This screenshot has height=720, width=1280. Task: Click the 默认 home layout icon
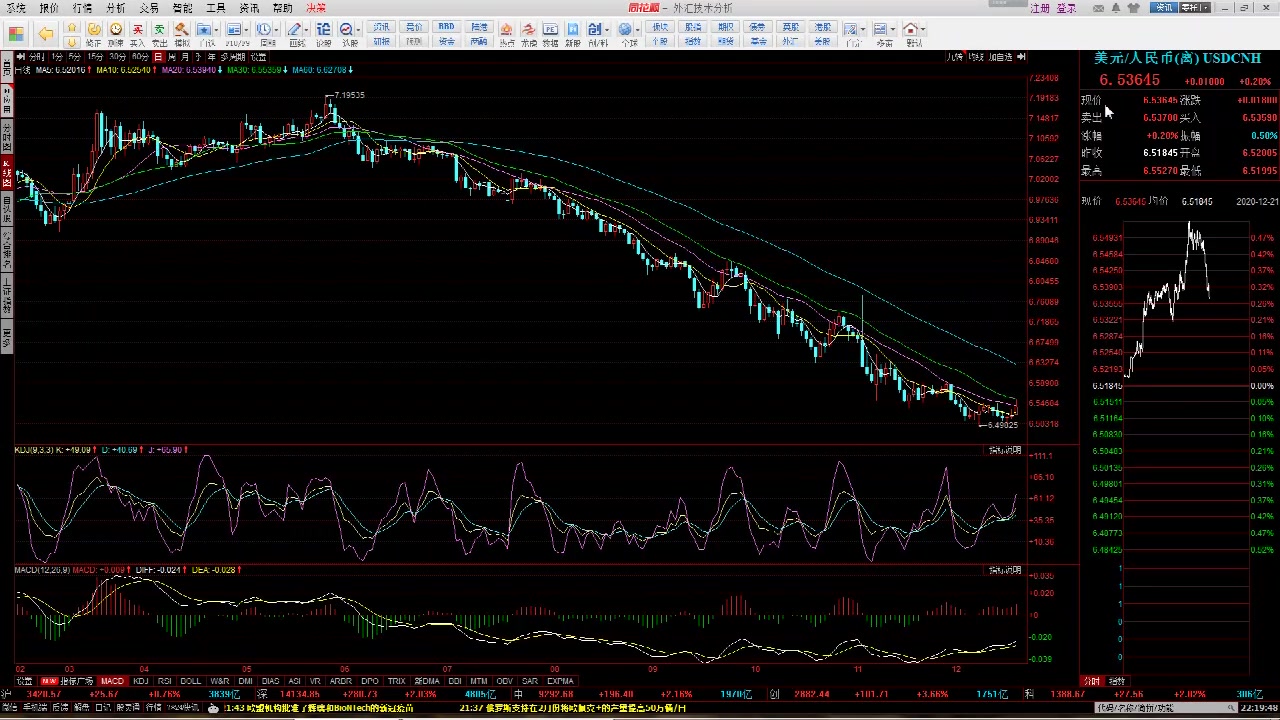[910, 29]
